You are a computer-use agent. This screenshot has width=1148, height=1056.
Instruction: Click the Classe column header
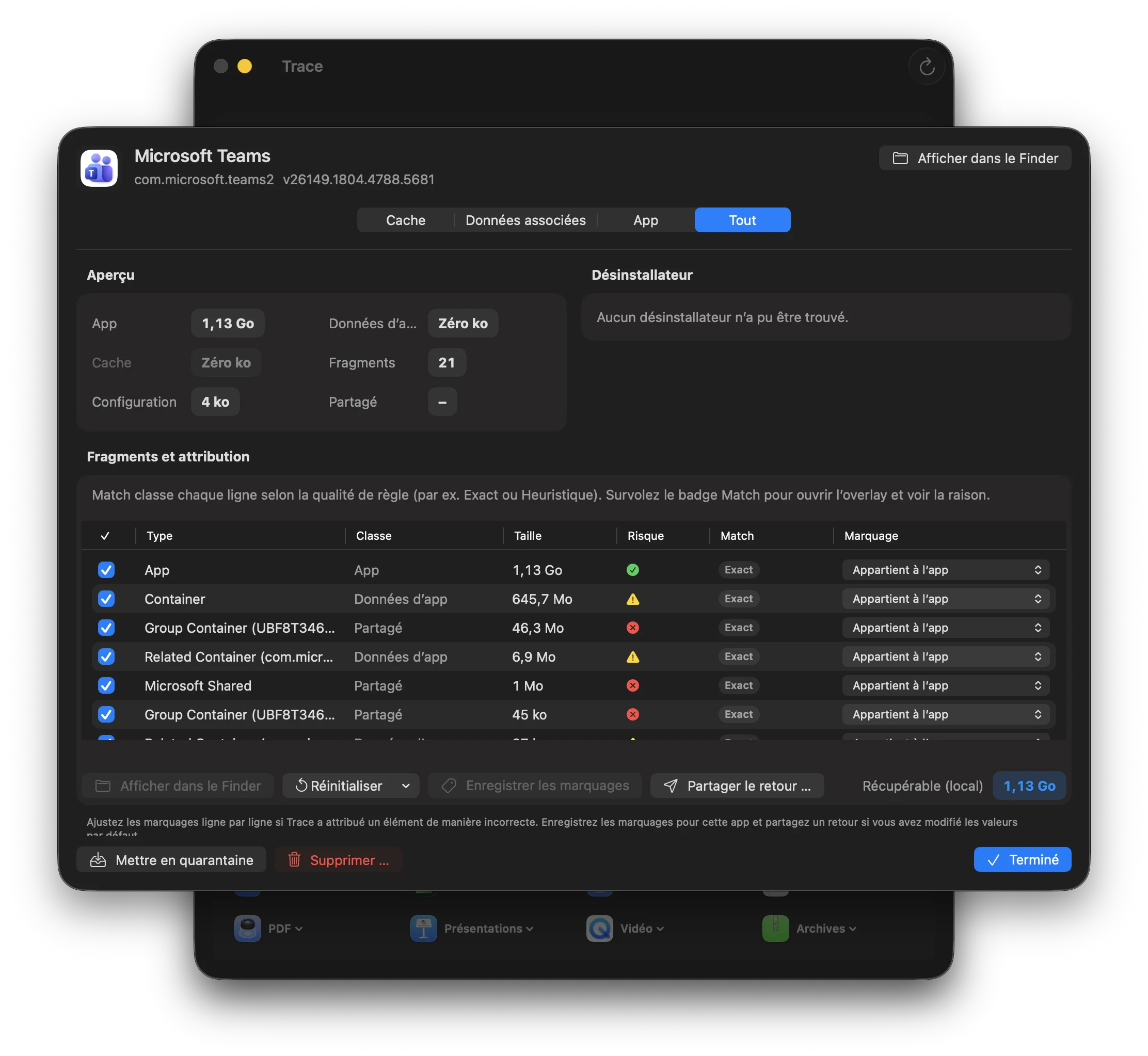tap(374, 536)
